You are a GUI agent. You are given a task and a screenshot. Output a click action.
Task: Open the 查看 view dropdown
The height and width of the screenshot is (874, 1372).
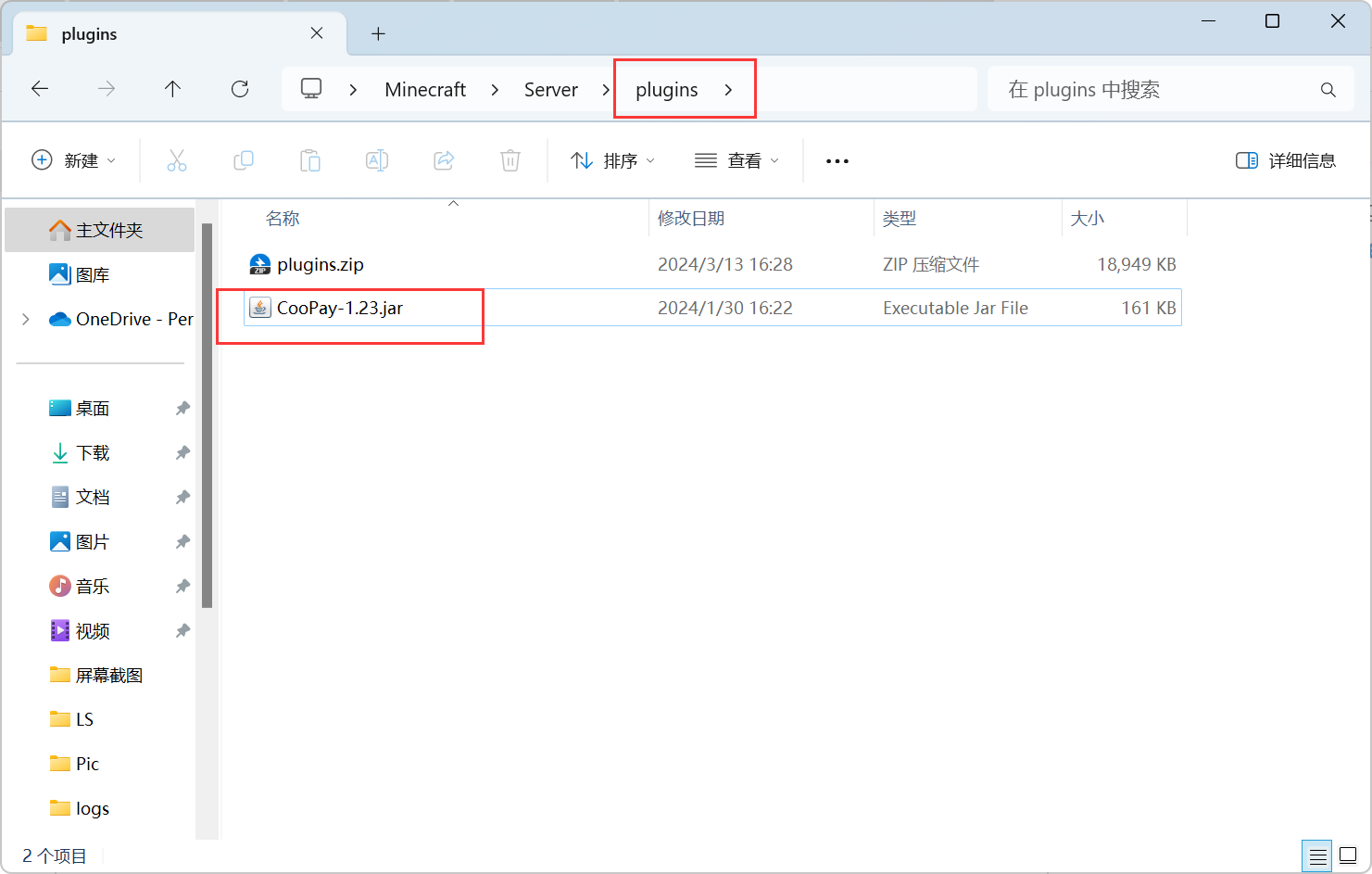(737, 160)
